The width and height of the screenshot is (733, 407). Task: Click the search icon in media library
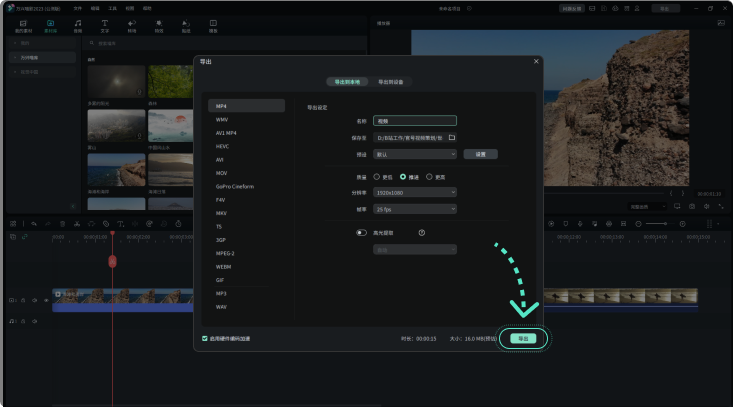tap(90, 44)
